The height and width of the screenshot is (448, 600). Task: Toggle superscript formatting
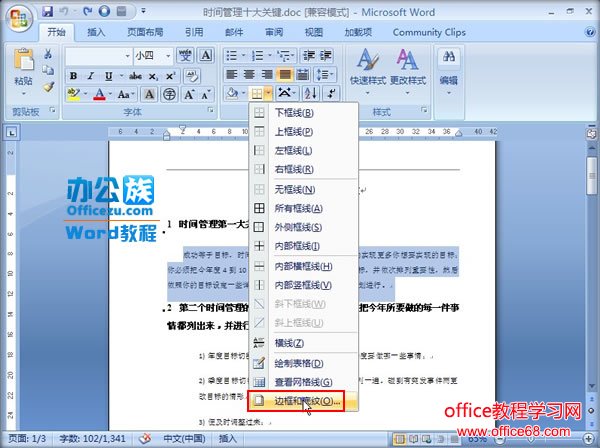(x=171, y=76)
